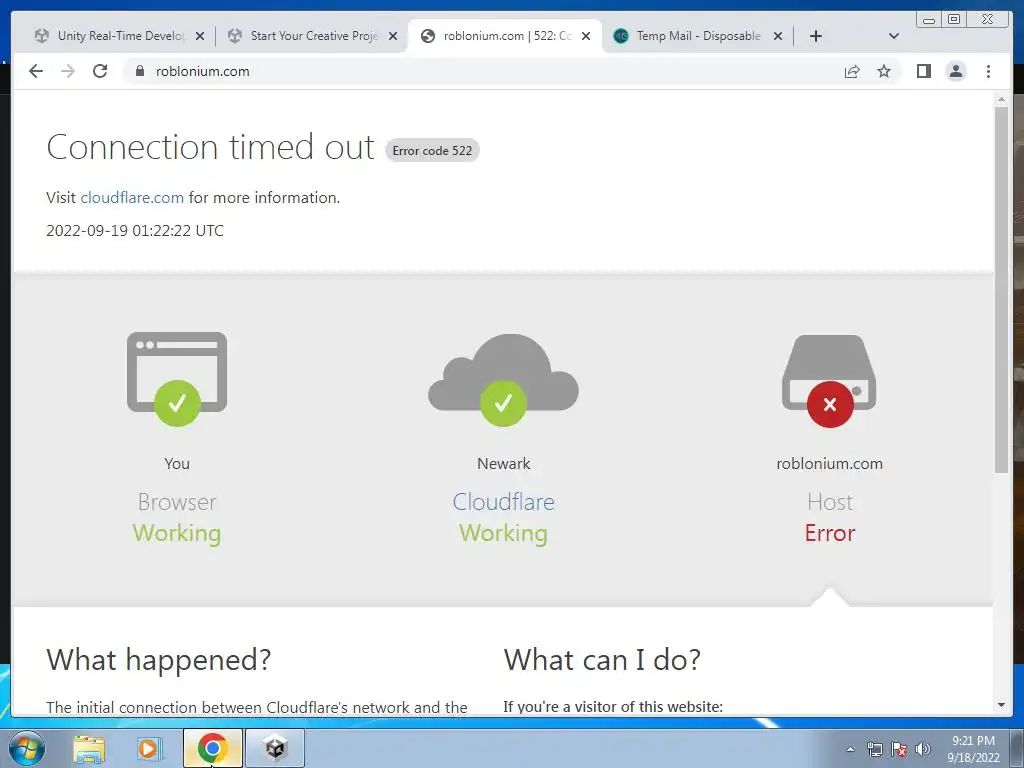The width and height of the screenshot is (1024, 768).
Task: Open a new tab with the plus button
Action: click(x=816, y=36)
